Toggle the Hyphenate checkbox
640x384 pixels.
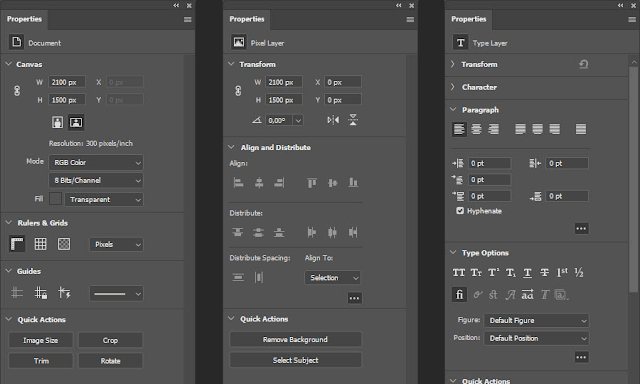[x=460, y=211]
